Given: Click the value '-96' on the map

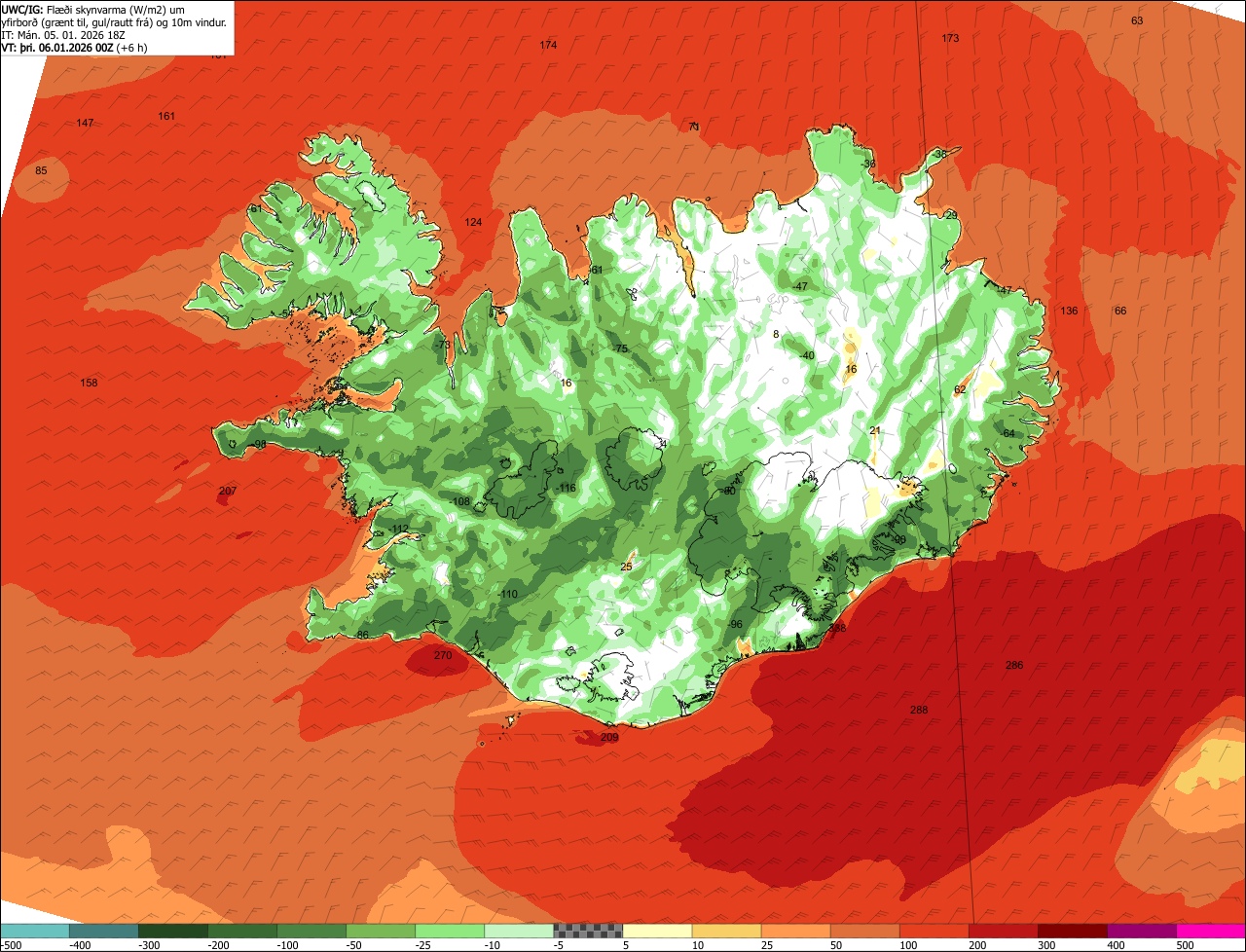Looking at the screenshot, I should (735, 624).
